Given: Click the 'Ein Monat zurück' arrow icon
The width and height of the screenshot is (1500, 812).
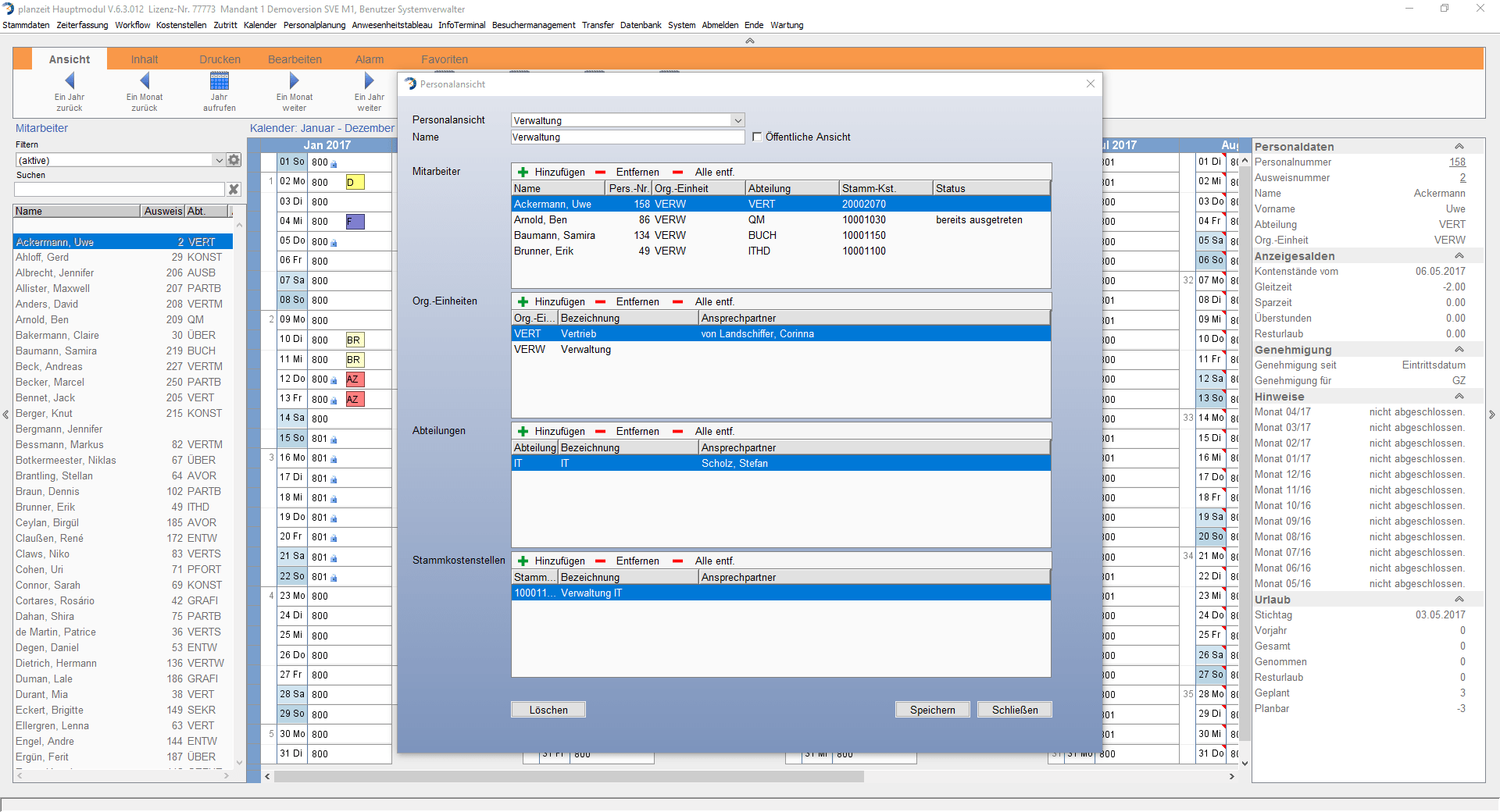Looking at the screenshot, I should [145, 81].
